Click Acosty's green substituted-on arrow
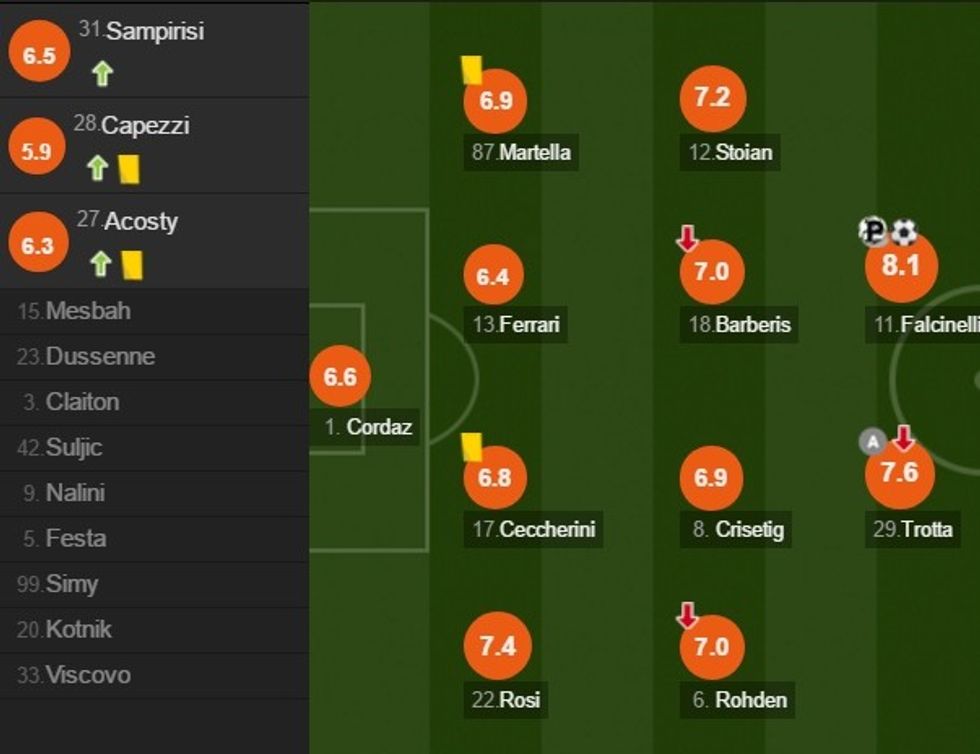This screenshot has height=754, width=980. point(100,264)
